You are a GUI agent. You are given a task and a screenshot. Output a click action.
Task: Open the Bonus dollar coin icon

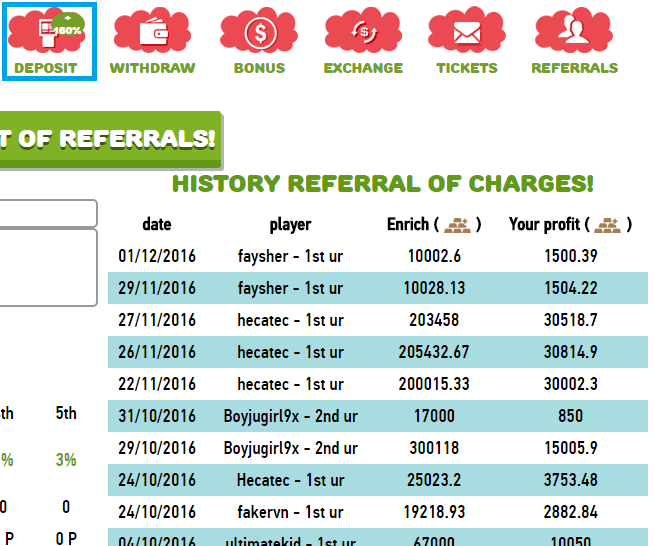(259, 32)
